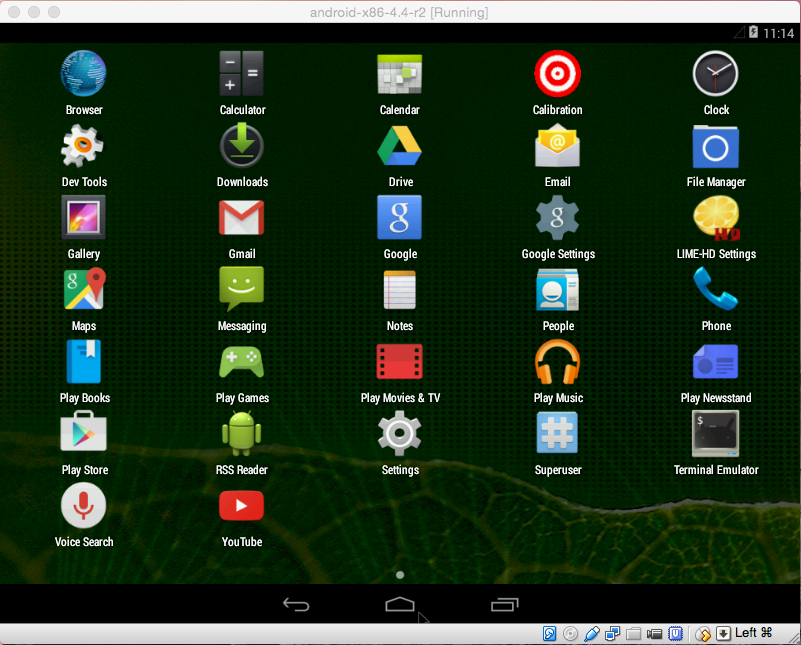This screenshot has height=645, width=801.
Task: Open the Gallery app
Action: pos(84,218)
